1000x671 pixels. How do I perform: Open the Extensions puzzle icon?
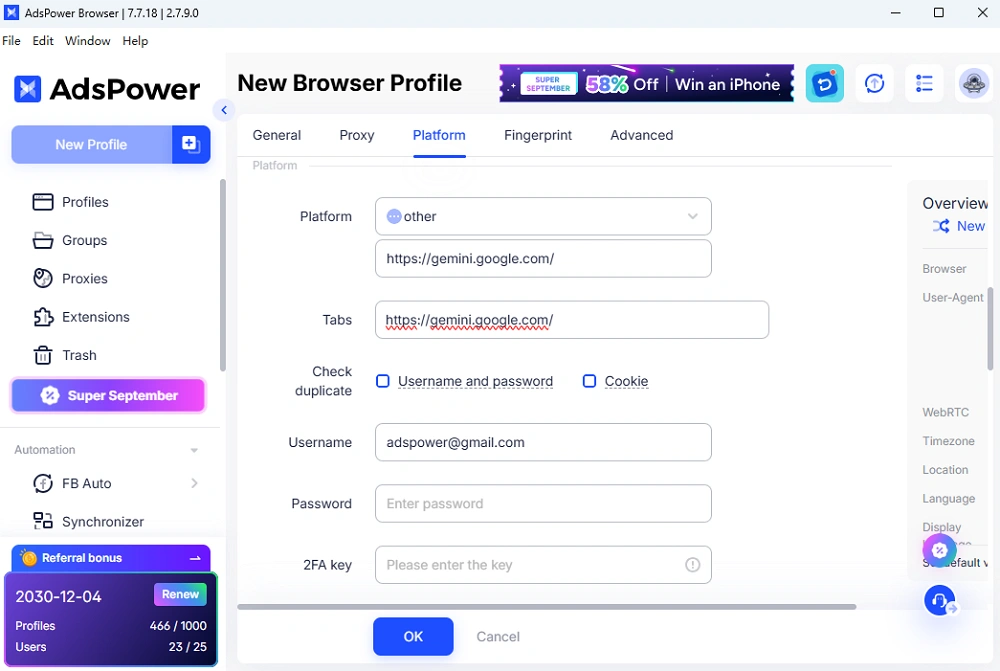43,317
